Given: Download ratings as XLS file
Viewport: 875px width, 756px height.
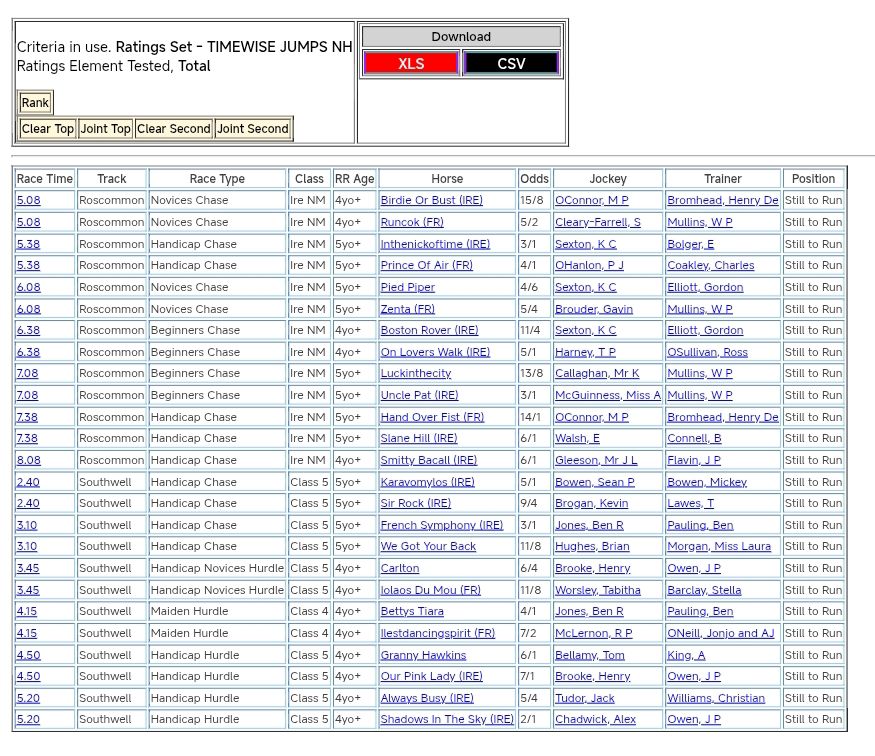Looking at the screenshot, I should 411,63.
